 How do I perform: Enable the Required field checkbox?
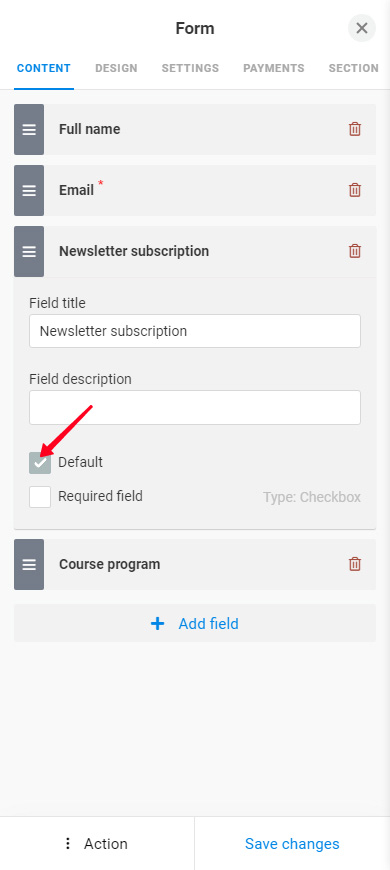[40, 497]
